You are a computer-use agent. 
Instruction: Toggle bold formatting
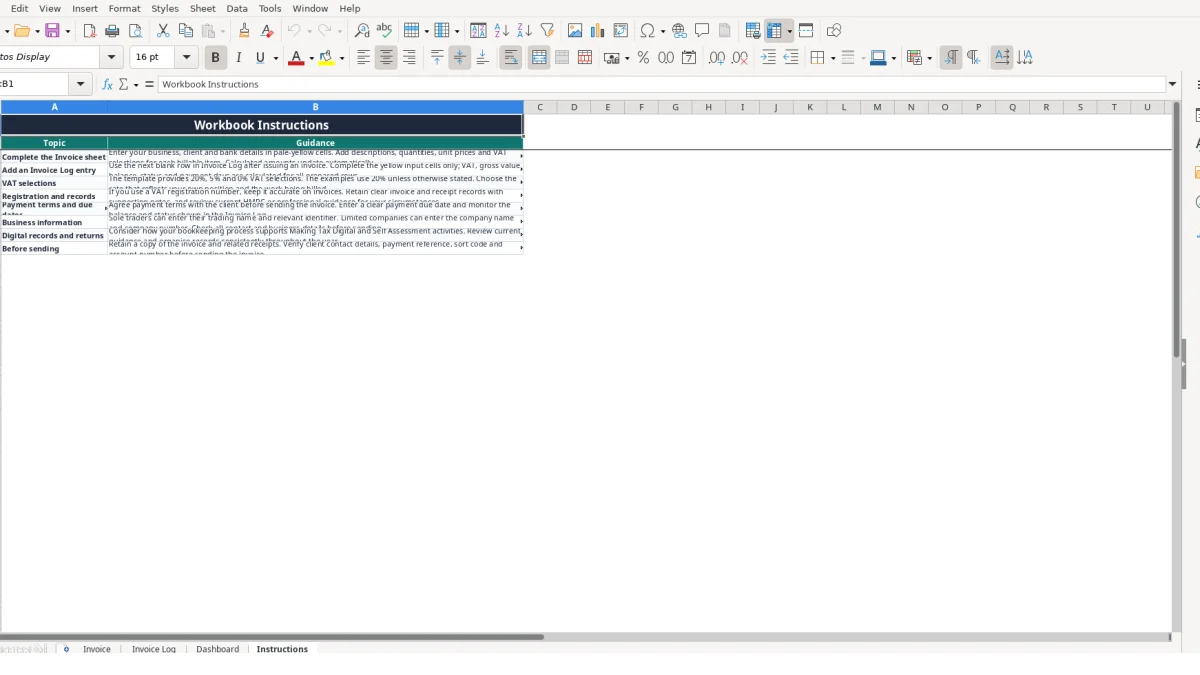(x=215, y=58)
